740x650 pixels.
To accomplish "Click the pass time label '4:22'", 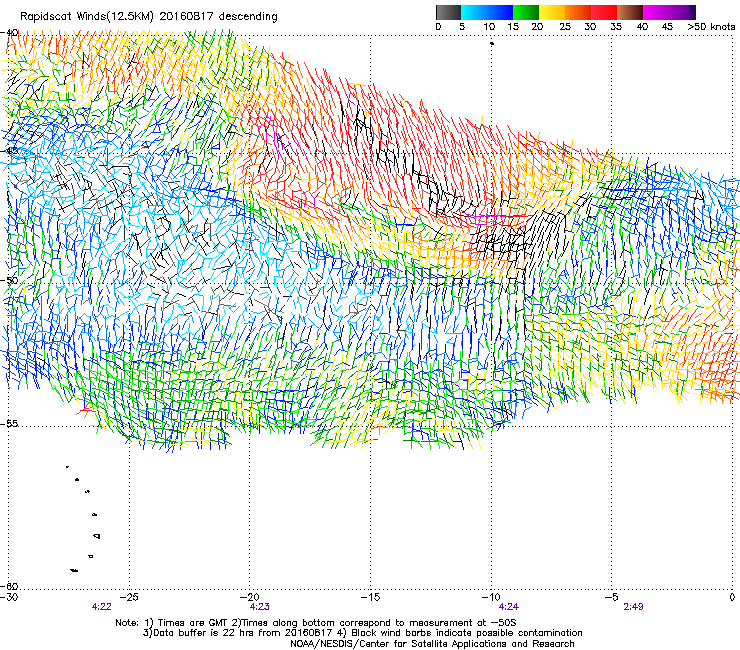I will (x=101, y=607).
